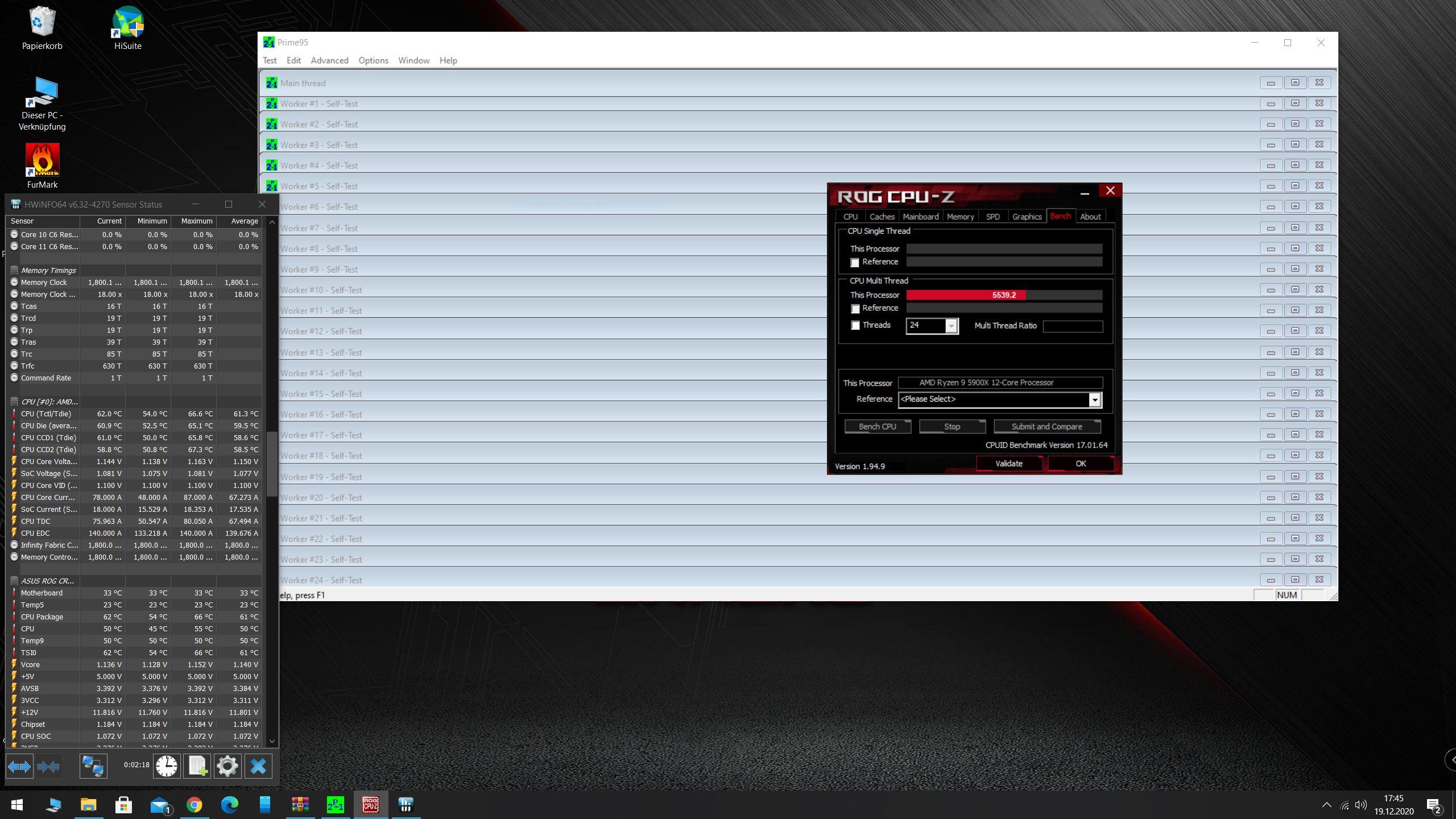
Task: Click HWiNFO scroll down arrow
Action: (x=272, y=741)
